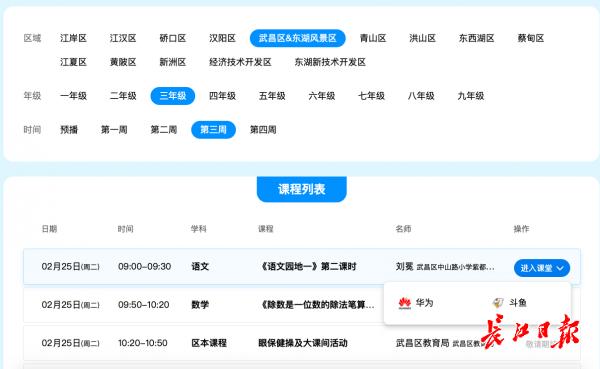The height and width of the screenshot is (369, 600).
Task: Select the 数学 subject cell
Action: (x=200, y=305)
